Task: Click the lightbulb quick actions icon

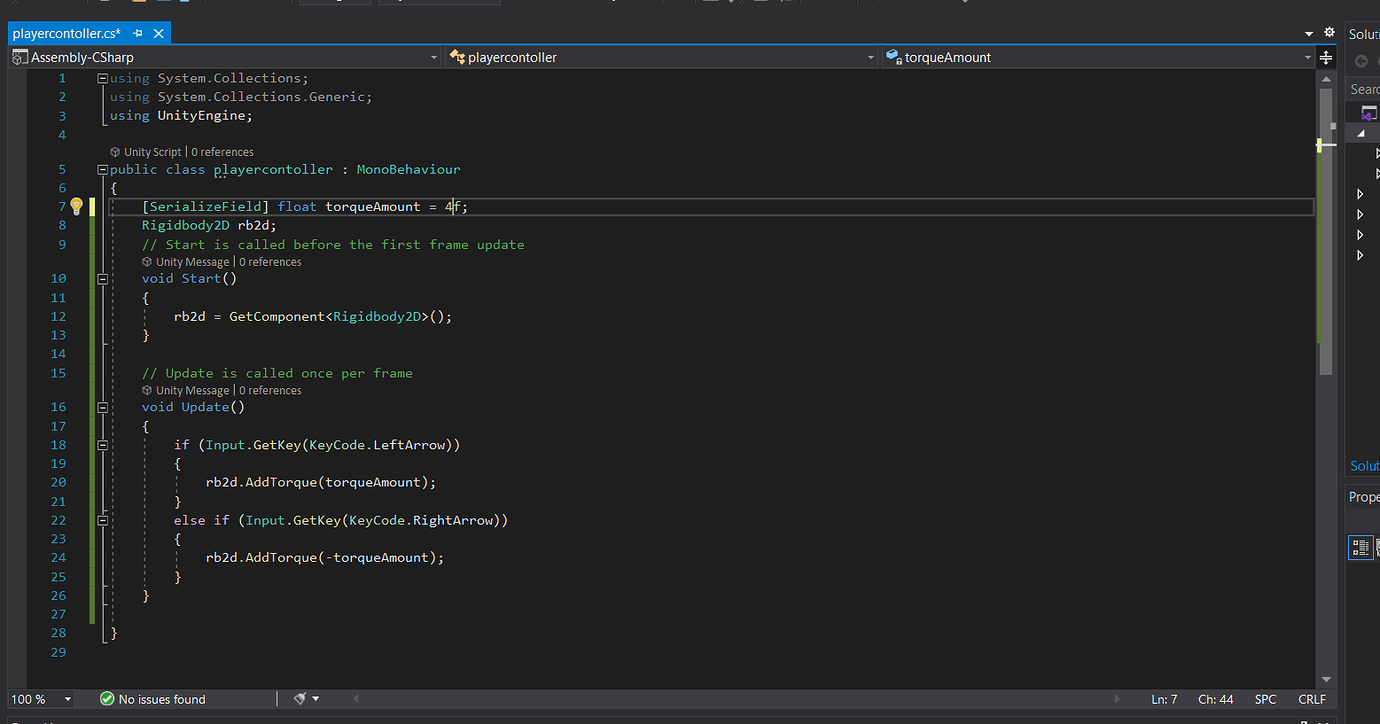Action: [76, 206]
